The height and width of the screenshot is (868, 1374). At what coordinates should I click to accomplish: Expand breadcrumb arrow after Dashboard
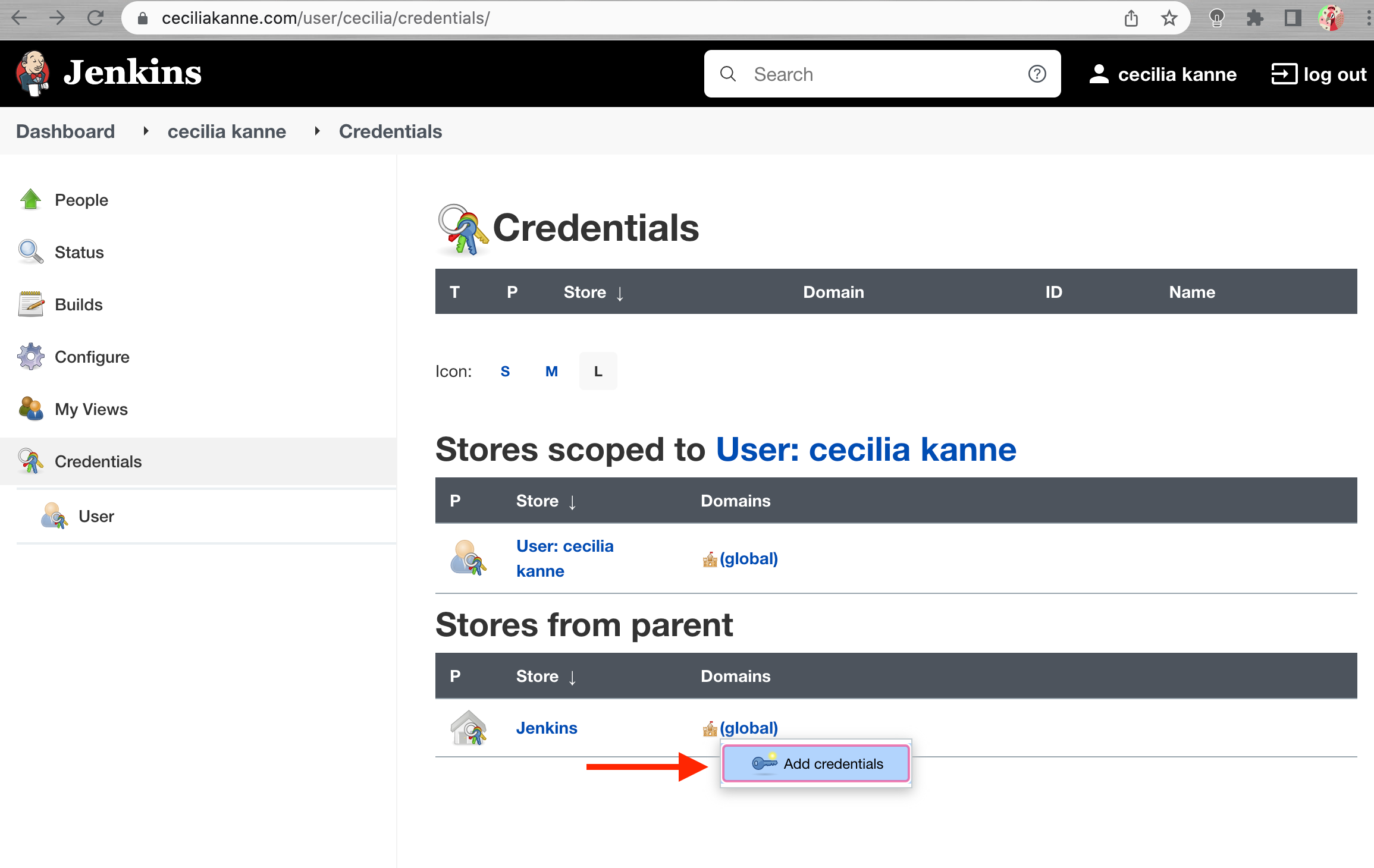tap(146, 131)
